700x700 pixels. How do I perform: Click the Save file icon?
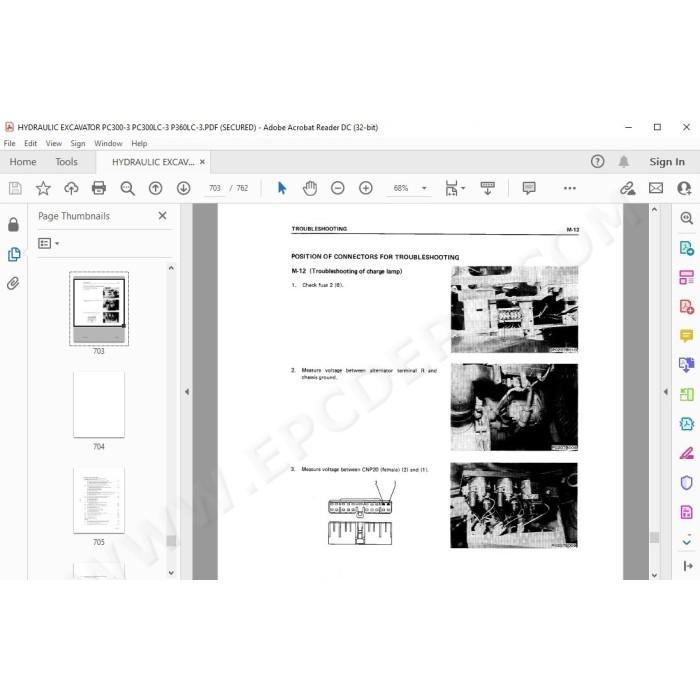point(15,188)
